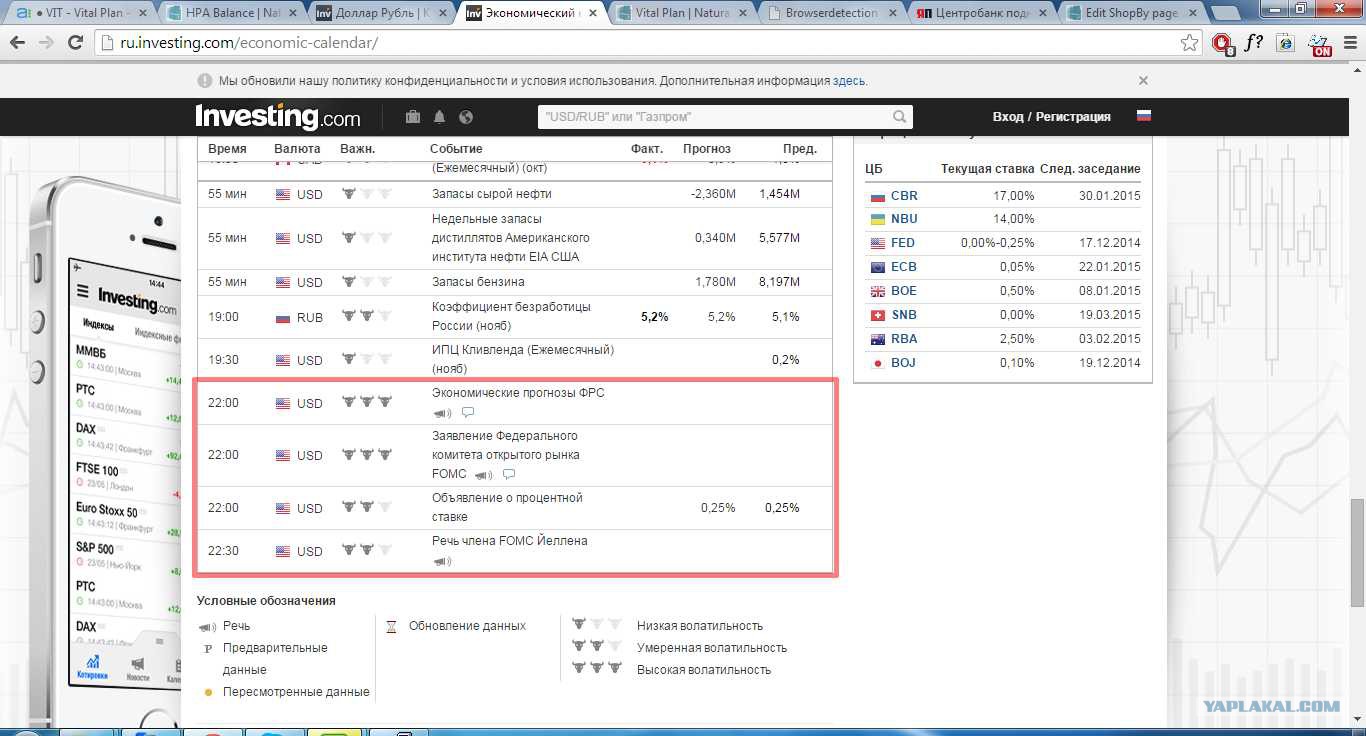
Task: Open the Chrome main menu
Action: pos(1348,43)
